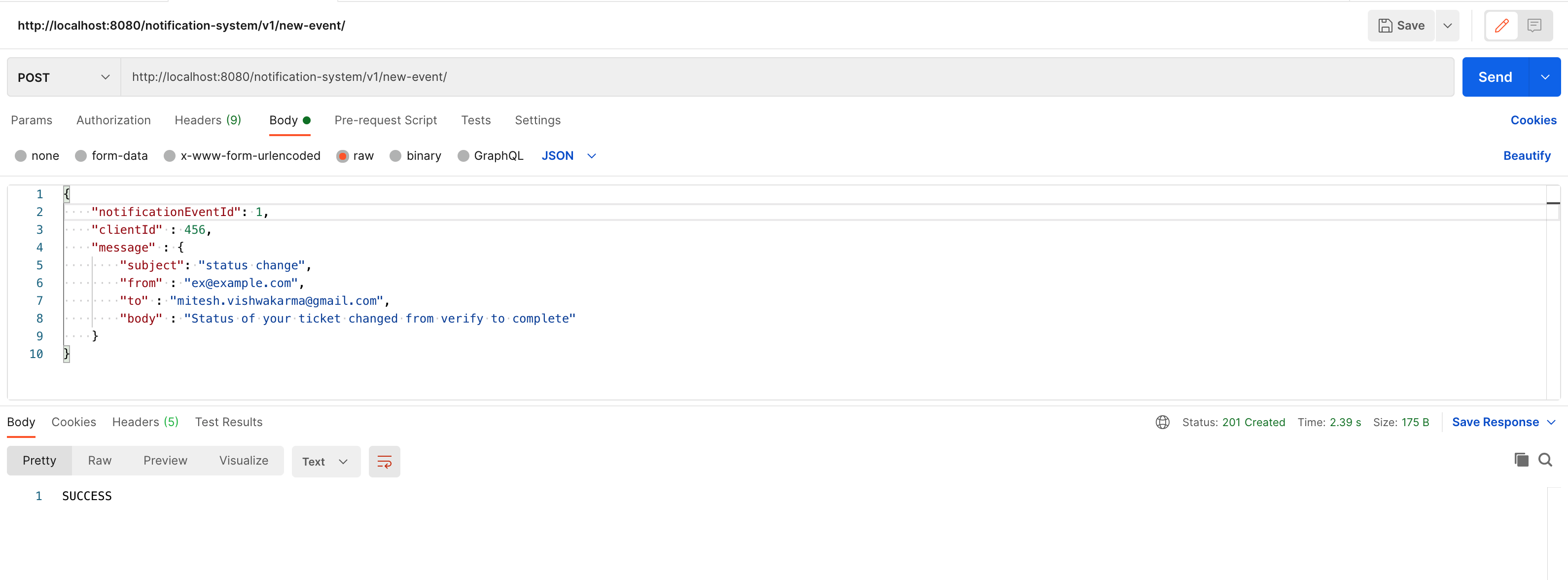Open the Tests tab
This screenshot has height=580, width=1568.
[475, 120]
